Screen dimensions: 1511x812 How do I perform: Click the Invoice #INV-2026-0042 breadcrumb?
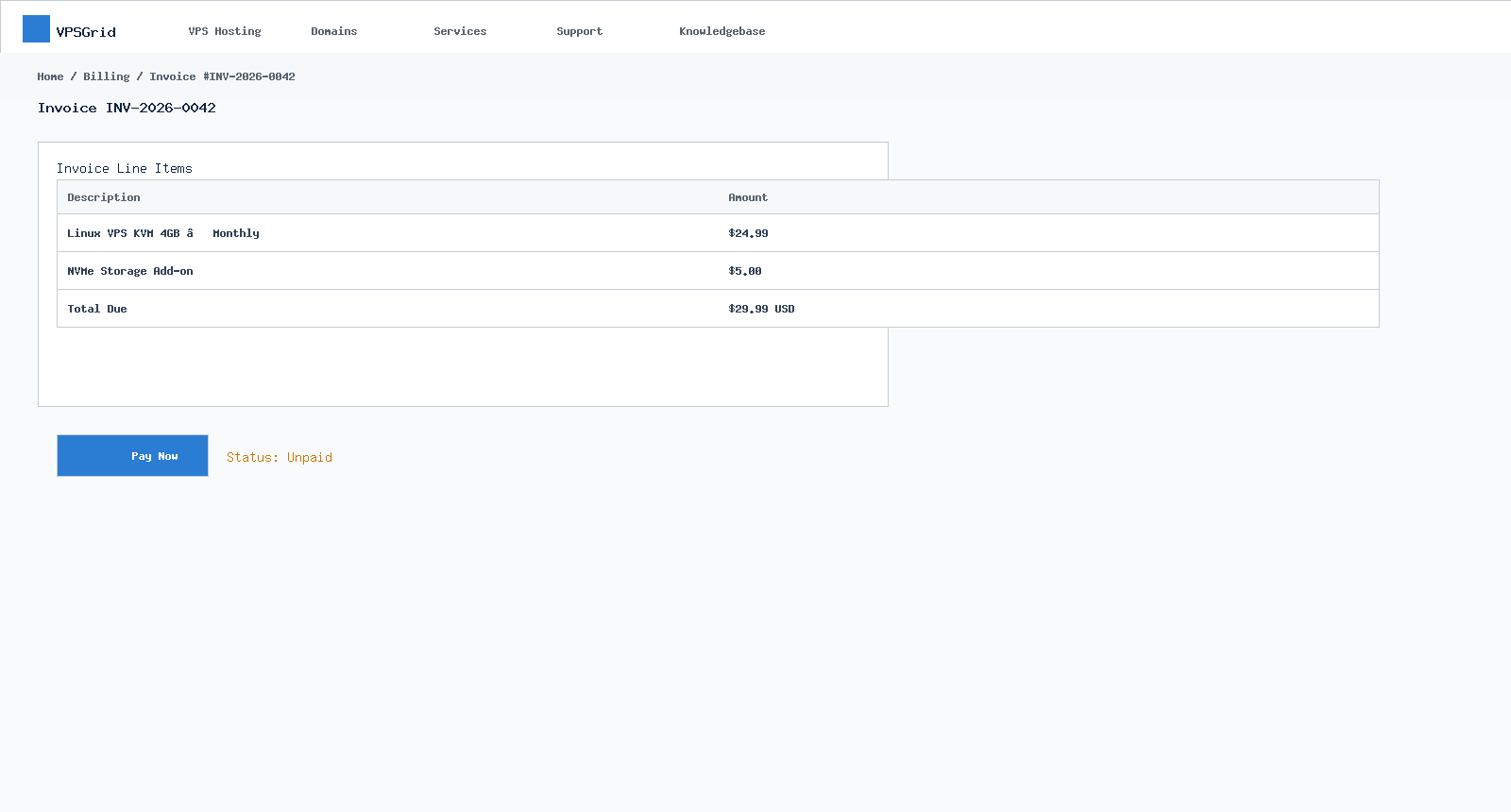pos(222,76)
